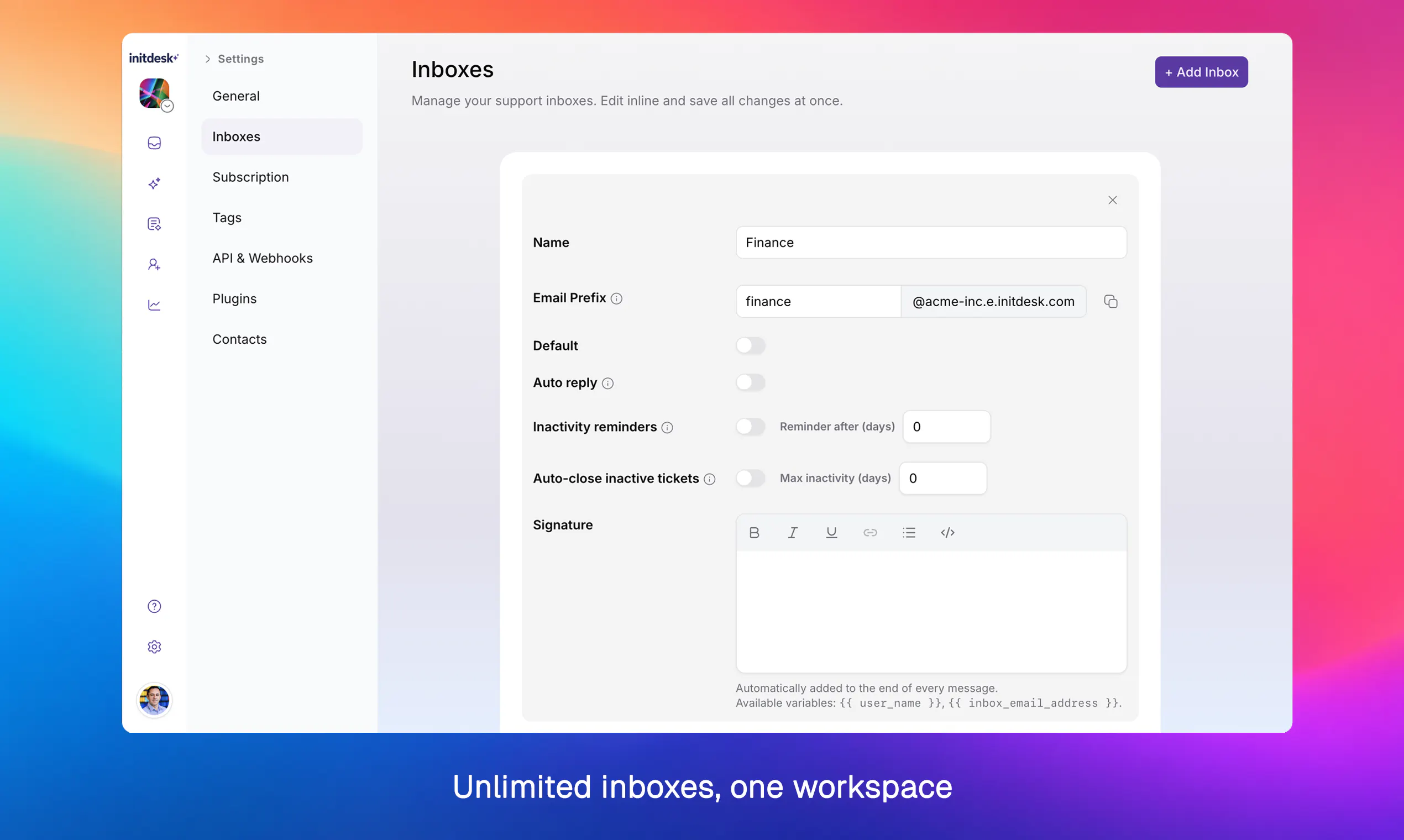Show Auto-close inactive tickets info icon
This screenshot has width=1404, height=840.
(709, 479)
